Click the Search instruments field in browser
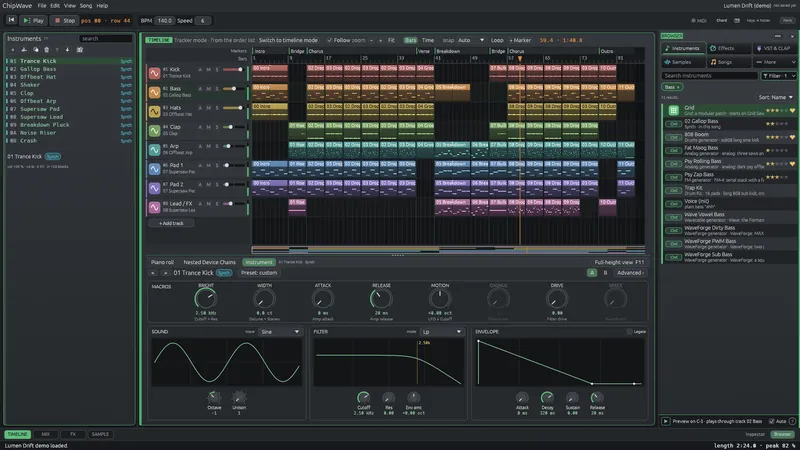Image resolution: width=800 pixels, height=450 pixels. (x=710, y=76)
